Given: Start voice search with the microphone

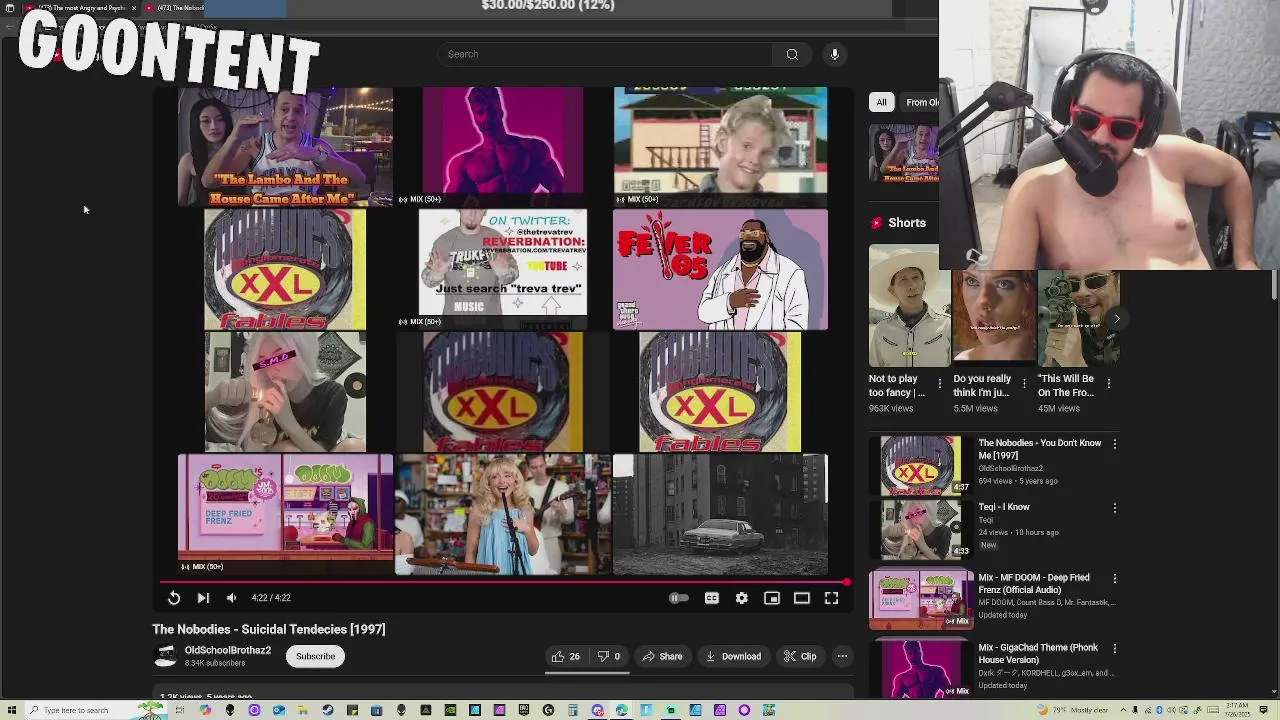Looking at the screenshot, I should (x=835, y=54).
